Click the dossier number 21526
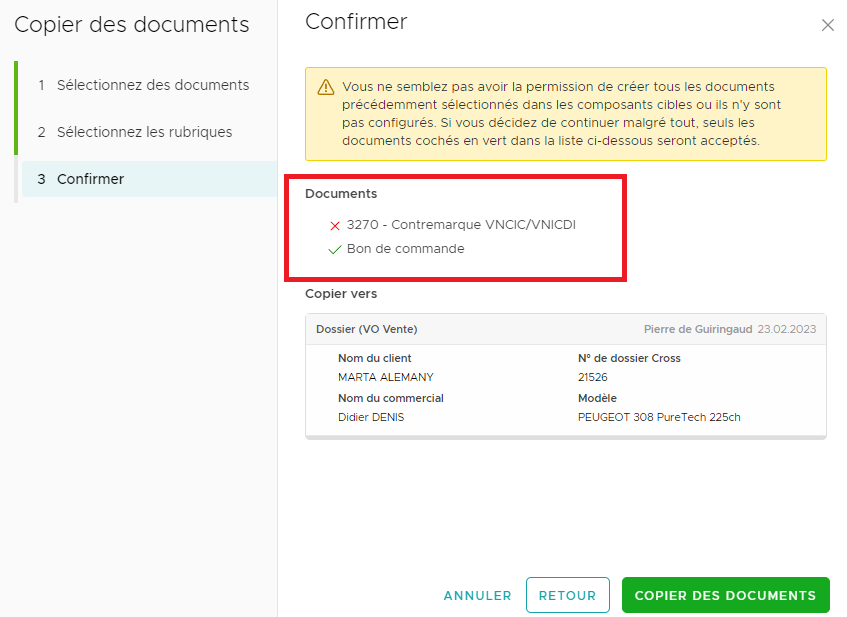This screenshot has height=617, width=847. [593, 377]
